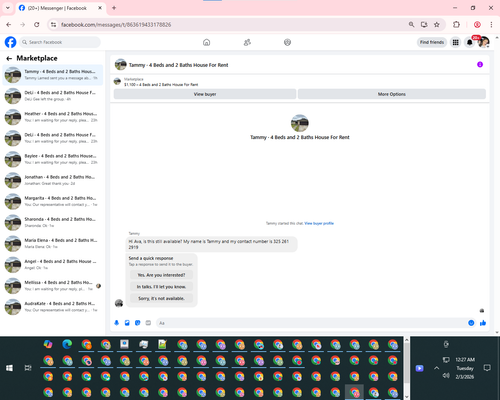Open Angel conversation in the list

click(x=53, y=265)
